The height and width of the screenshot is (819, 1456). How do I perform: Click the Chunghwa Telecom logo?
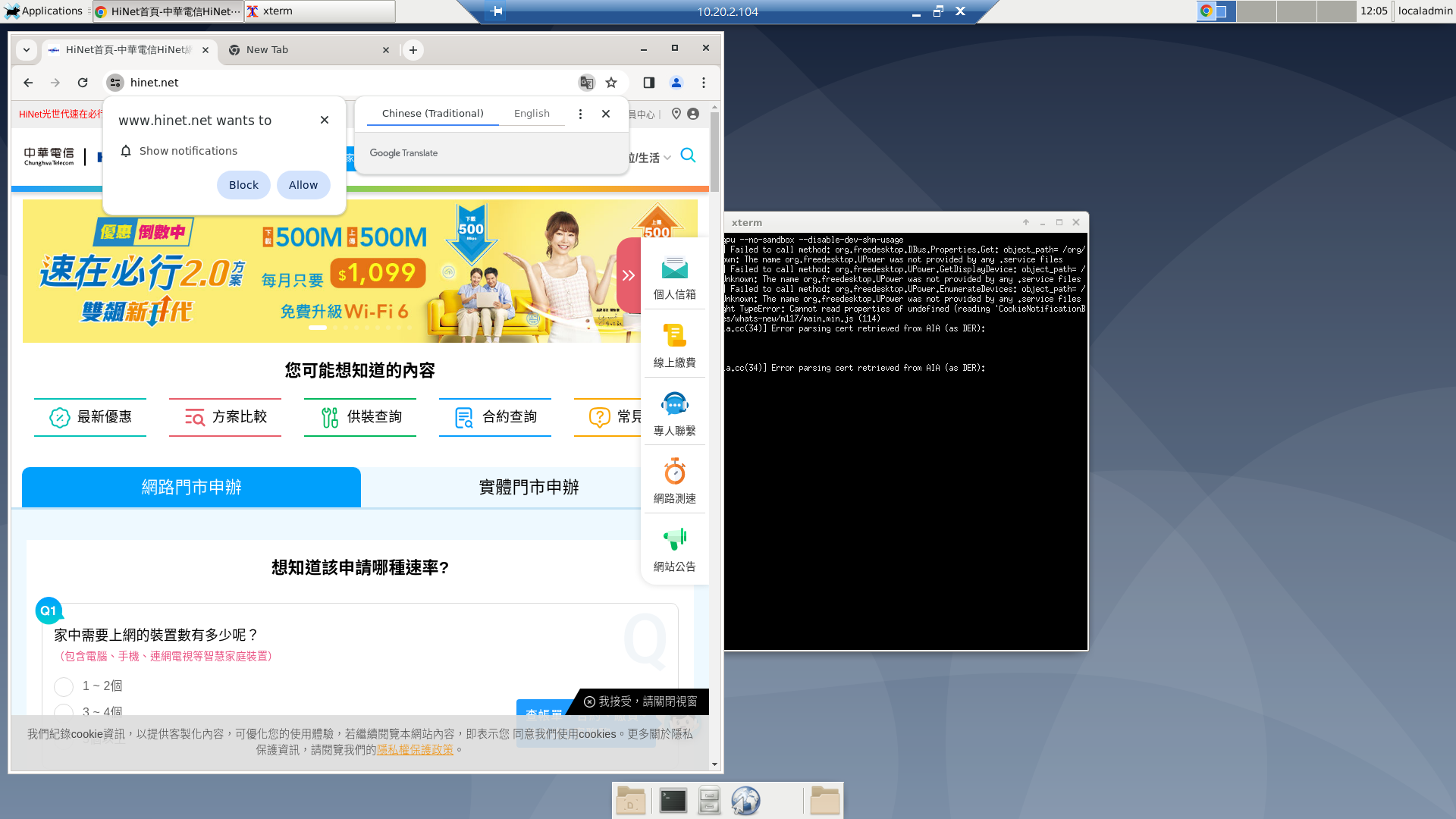[x=49, y=156]
